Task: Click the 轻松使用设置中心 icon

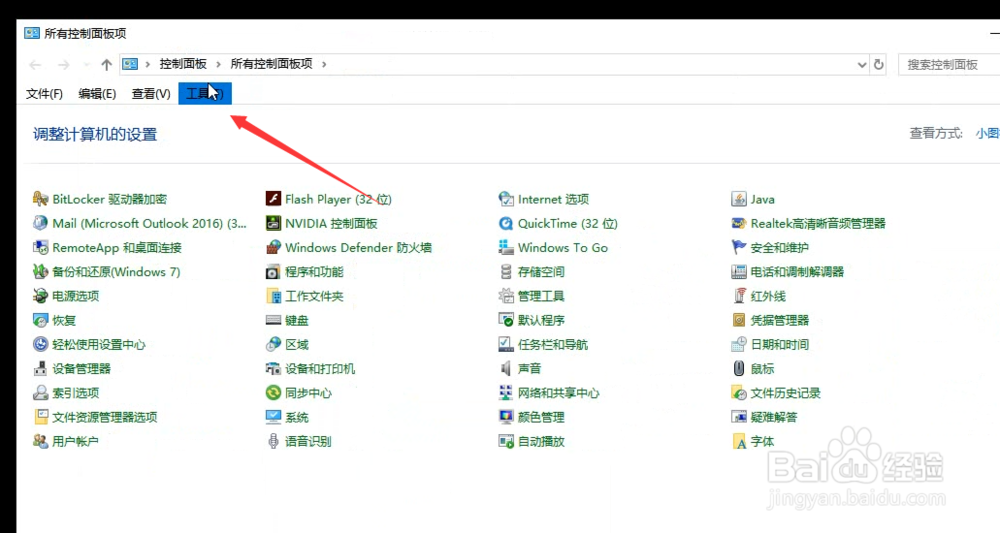Action: (x=40, y=344)
